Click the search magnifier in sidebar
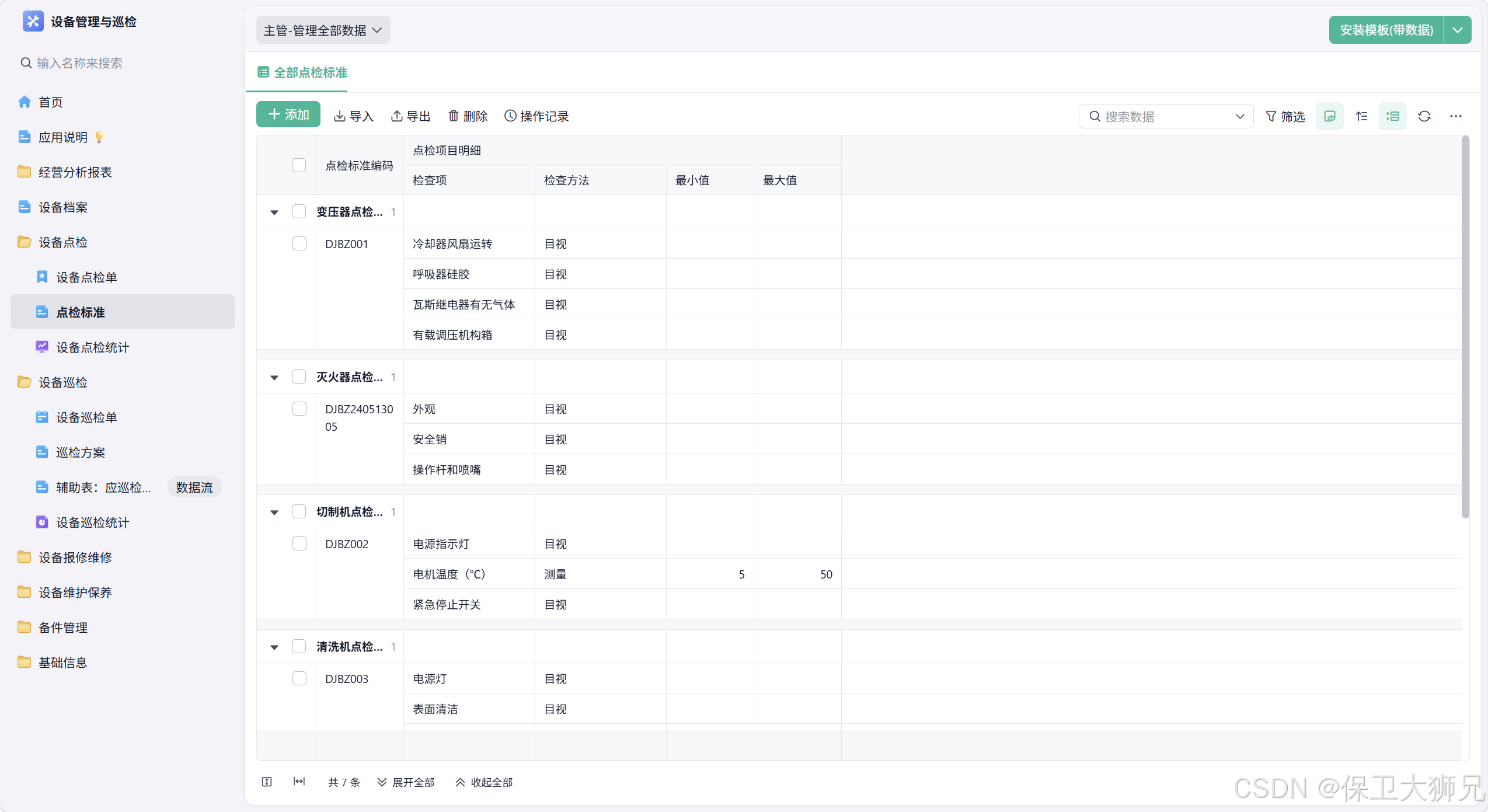 coord(26,63)
